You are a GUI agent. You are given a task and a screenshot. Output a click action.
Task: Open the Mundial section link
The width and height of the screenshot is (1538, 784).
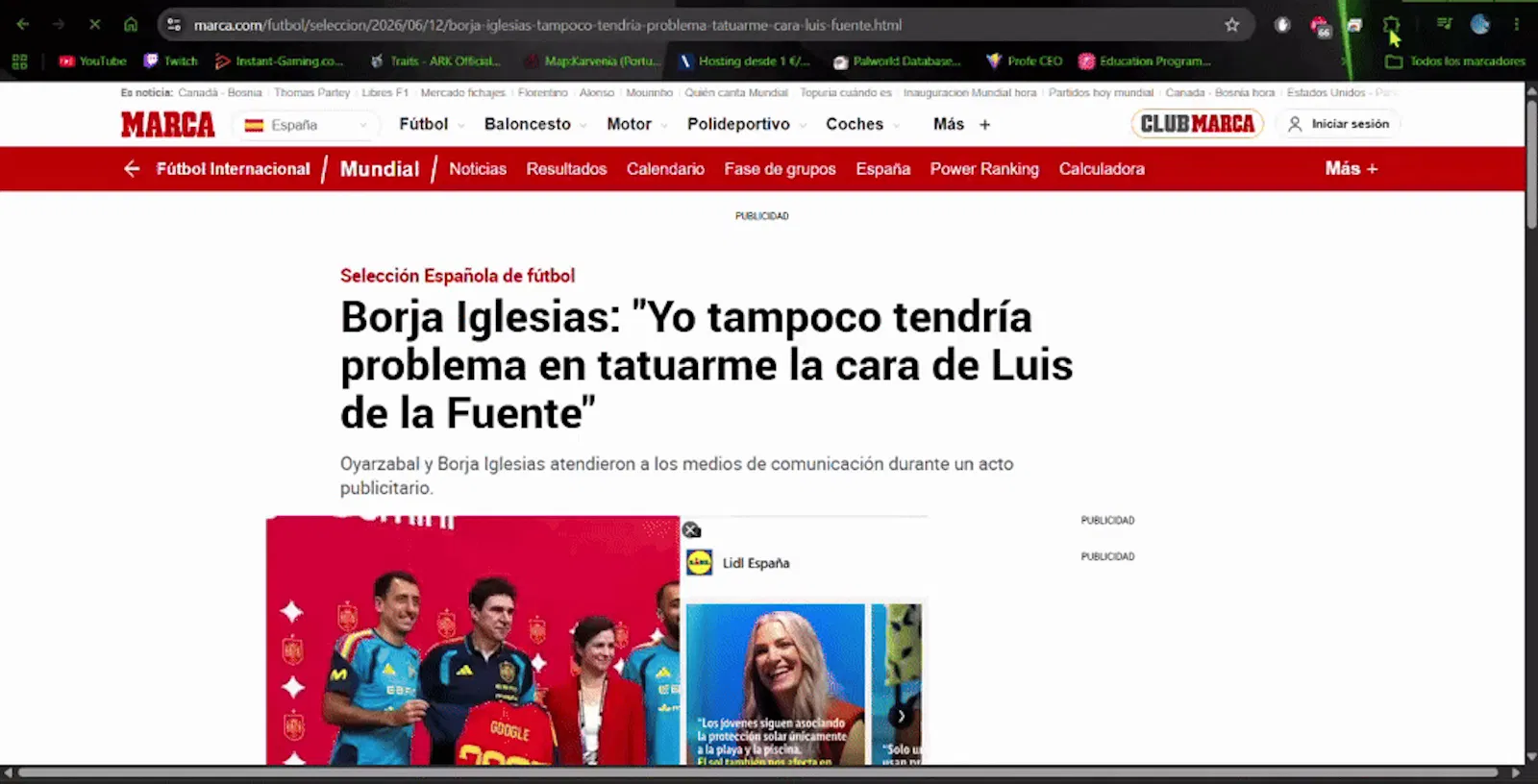click(x=380, y=169)
